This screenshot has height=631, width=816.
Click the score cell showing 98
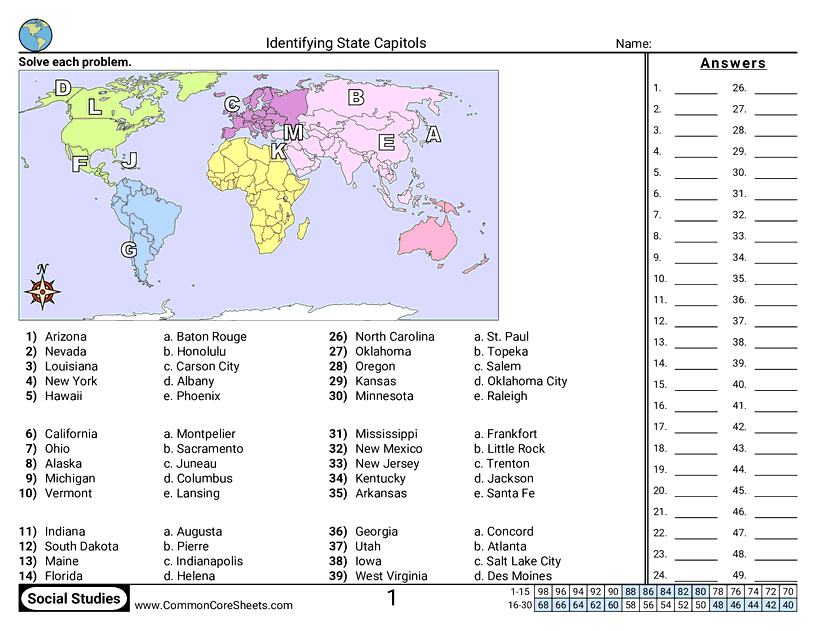pyautogui.click(x=544, y=591)
